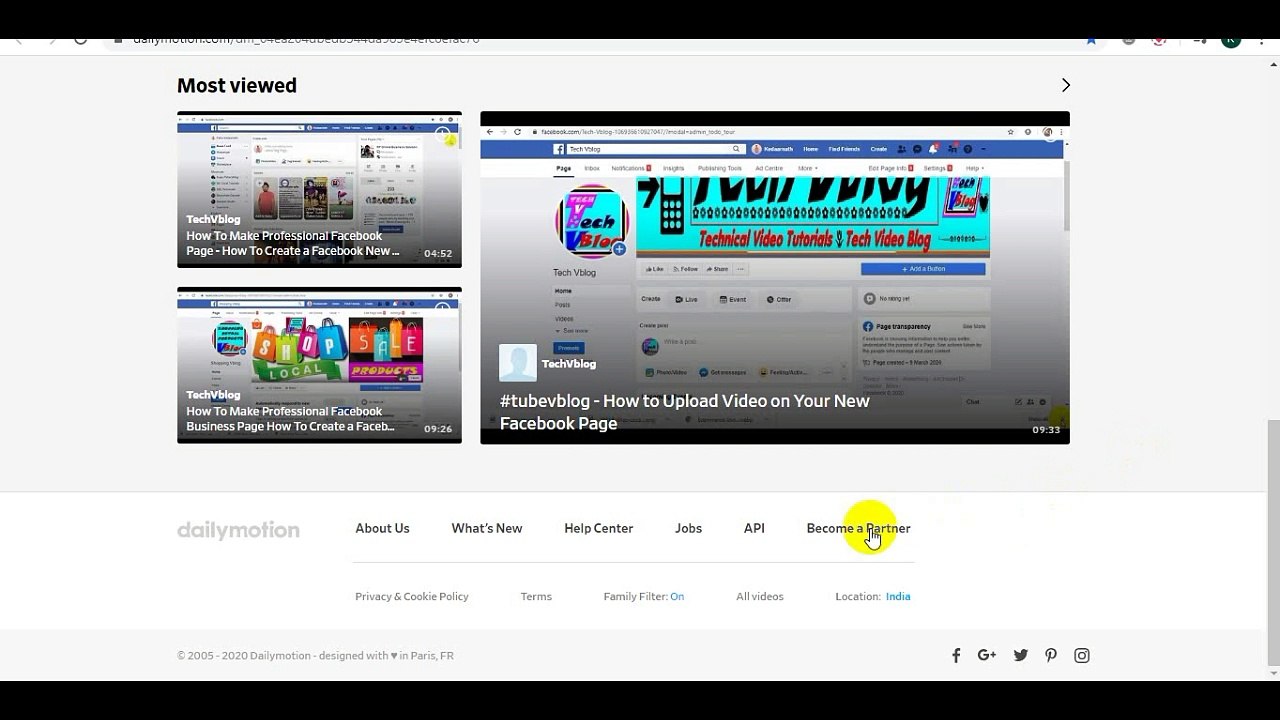This screenshot has width=1280, height=720.
Task: Read the Privacy & Cookie Policy
Action: coord(412,596)
